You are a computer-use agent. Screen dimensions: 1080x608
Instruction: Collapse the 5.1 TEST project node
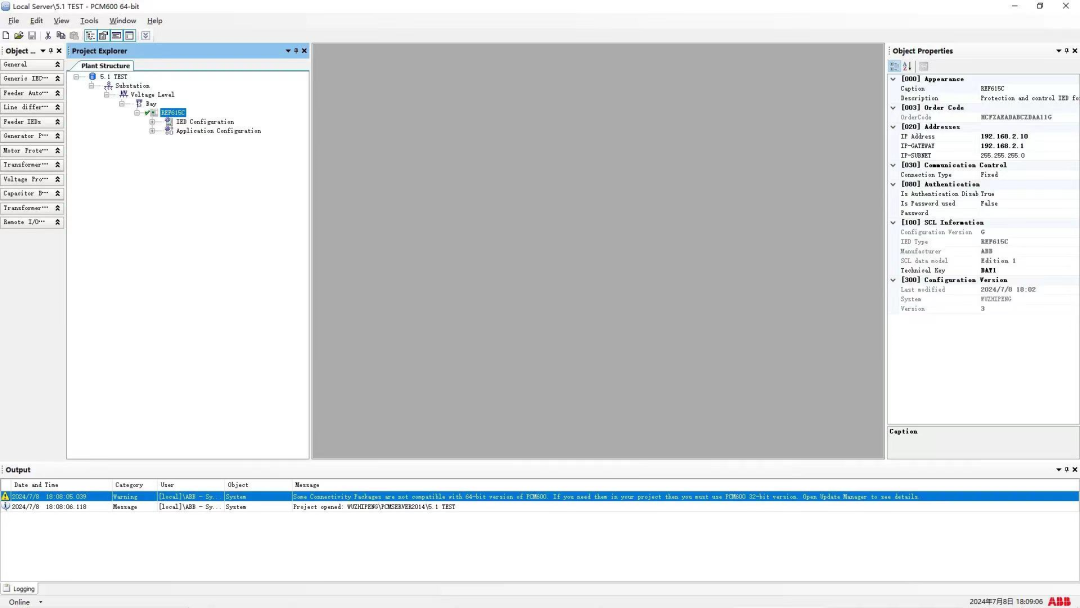76,76
